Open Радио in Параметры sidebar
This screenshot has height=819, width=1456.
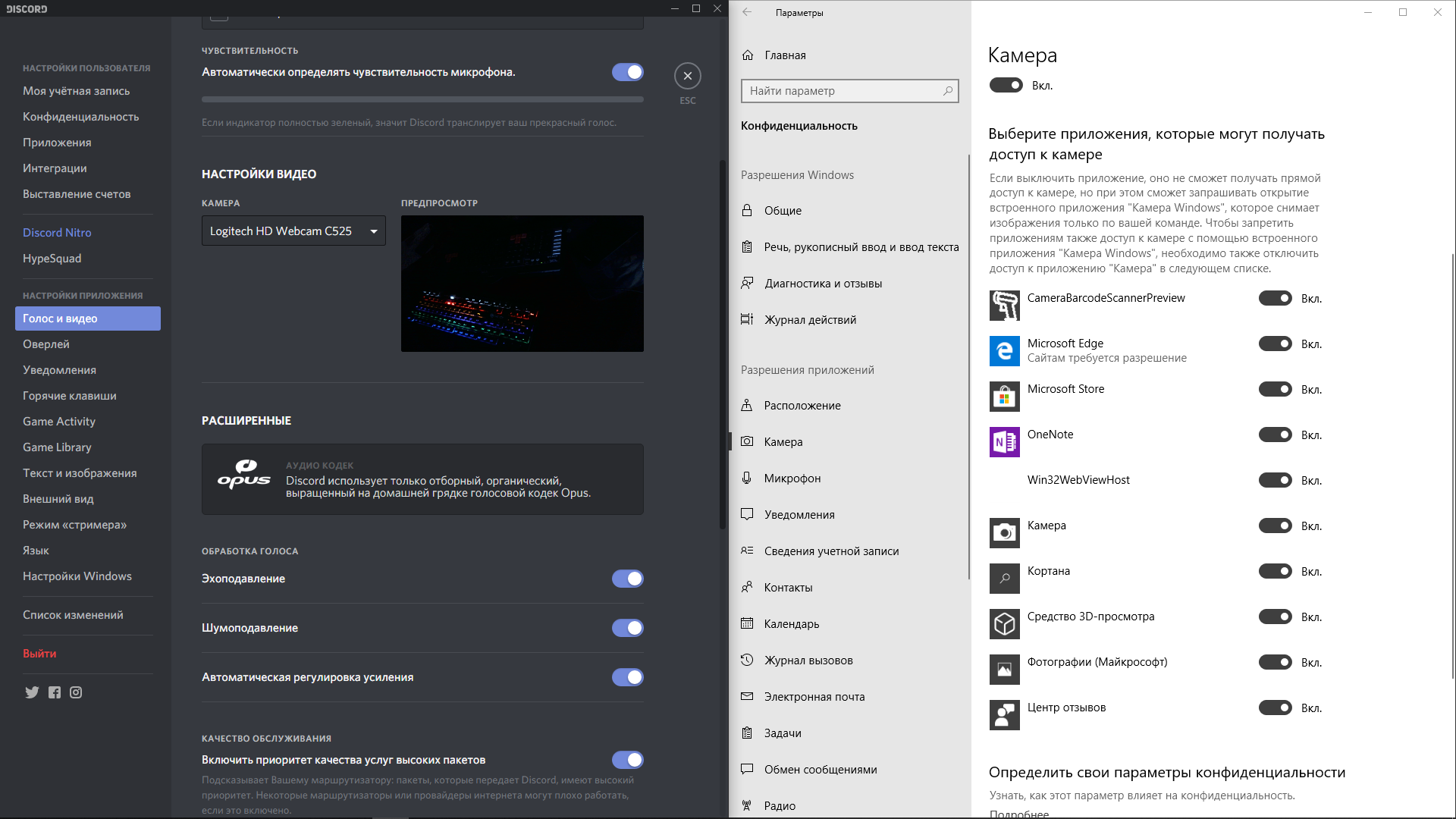[849, 805]
